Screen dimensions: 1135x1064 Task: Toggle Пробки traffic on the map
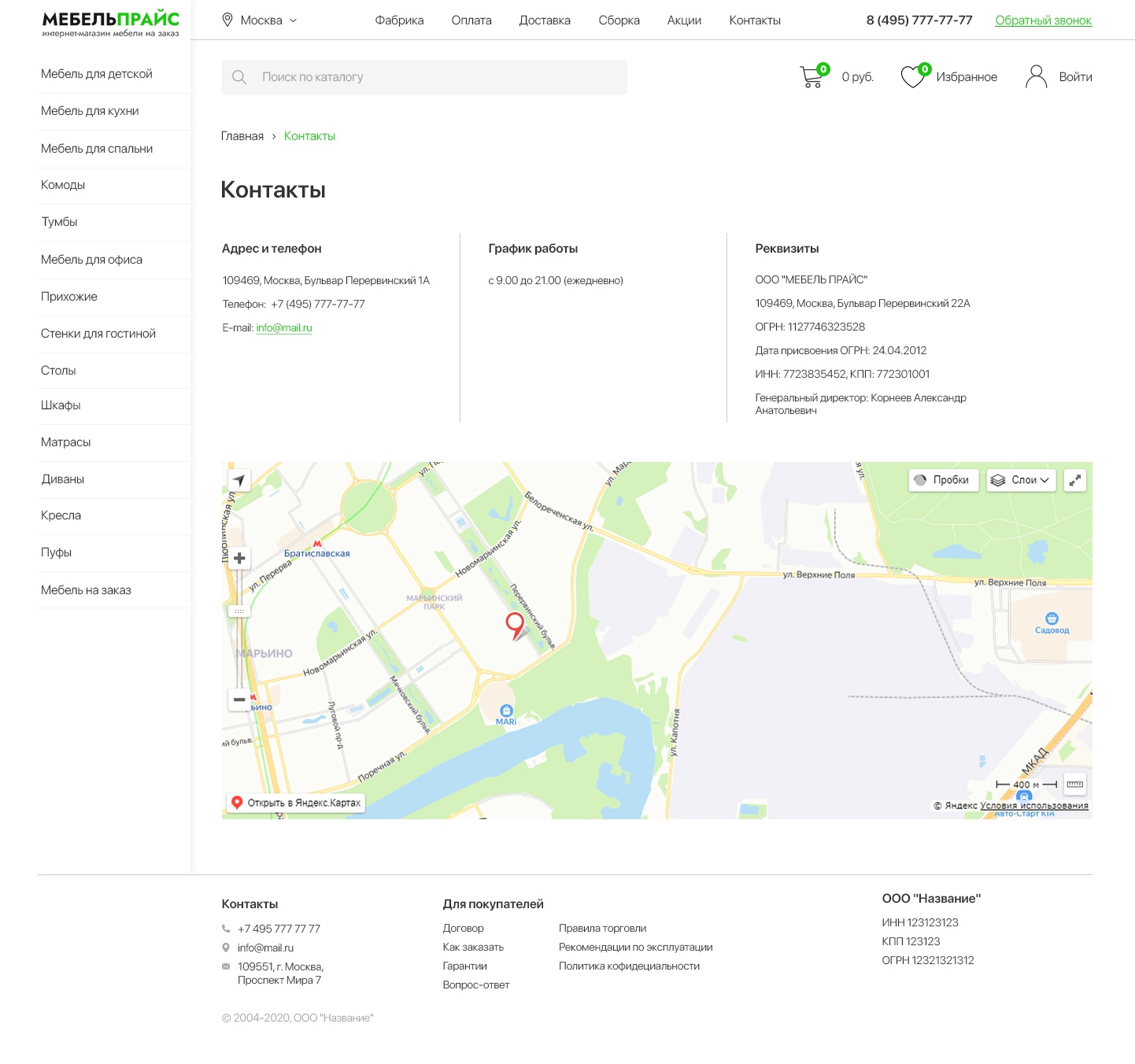(944, 480)
